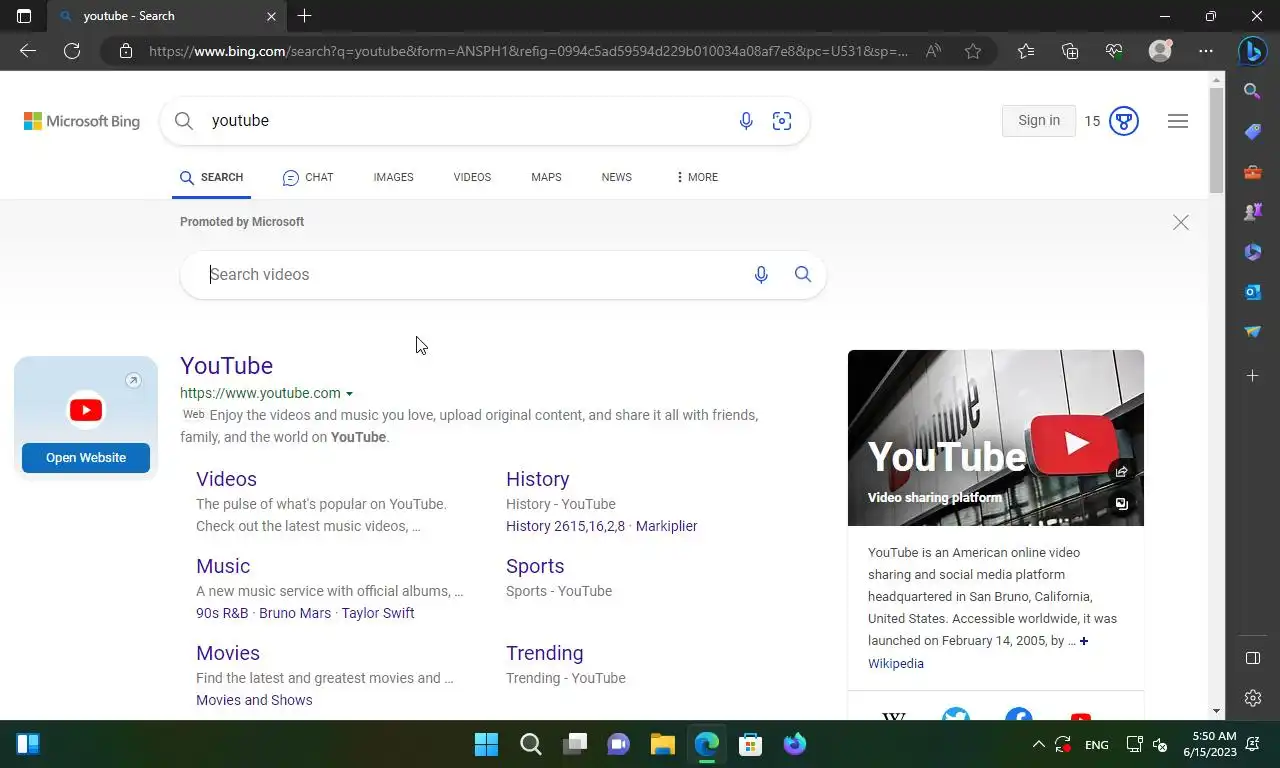Show hidden system tray icons chevron

(1038, 744)
